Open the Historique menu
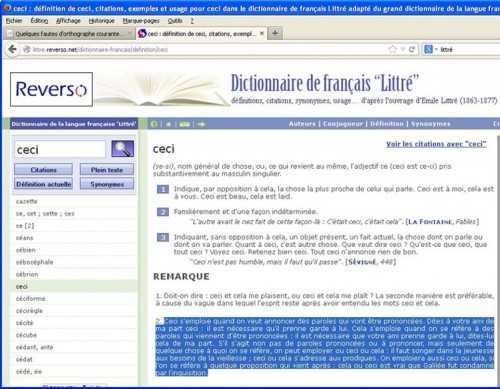Screen dimensions: 500x389 101,21
